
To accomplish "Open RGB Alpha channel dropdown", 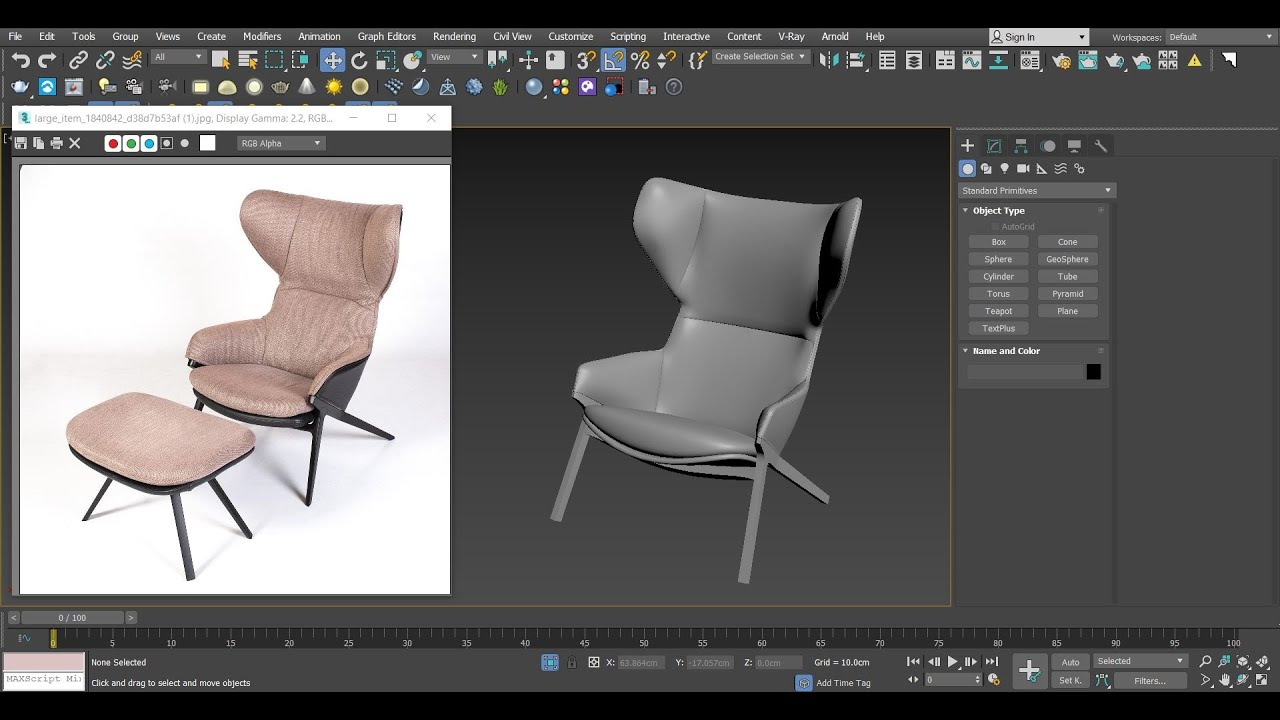I will [x=281, y=143].
